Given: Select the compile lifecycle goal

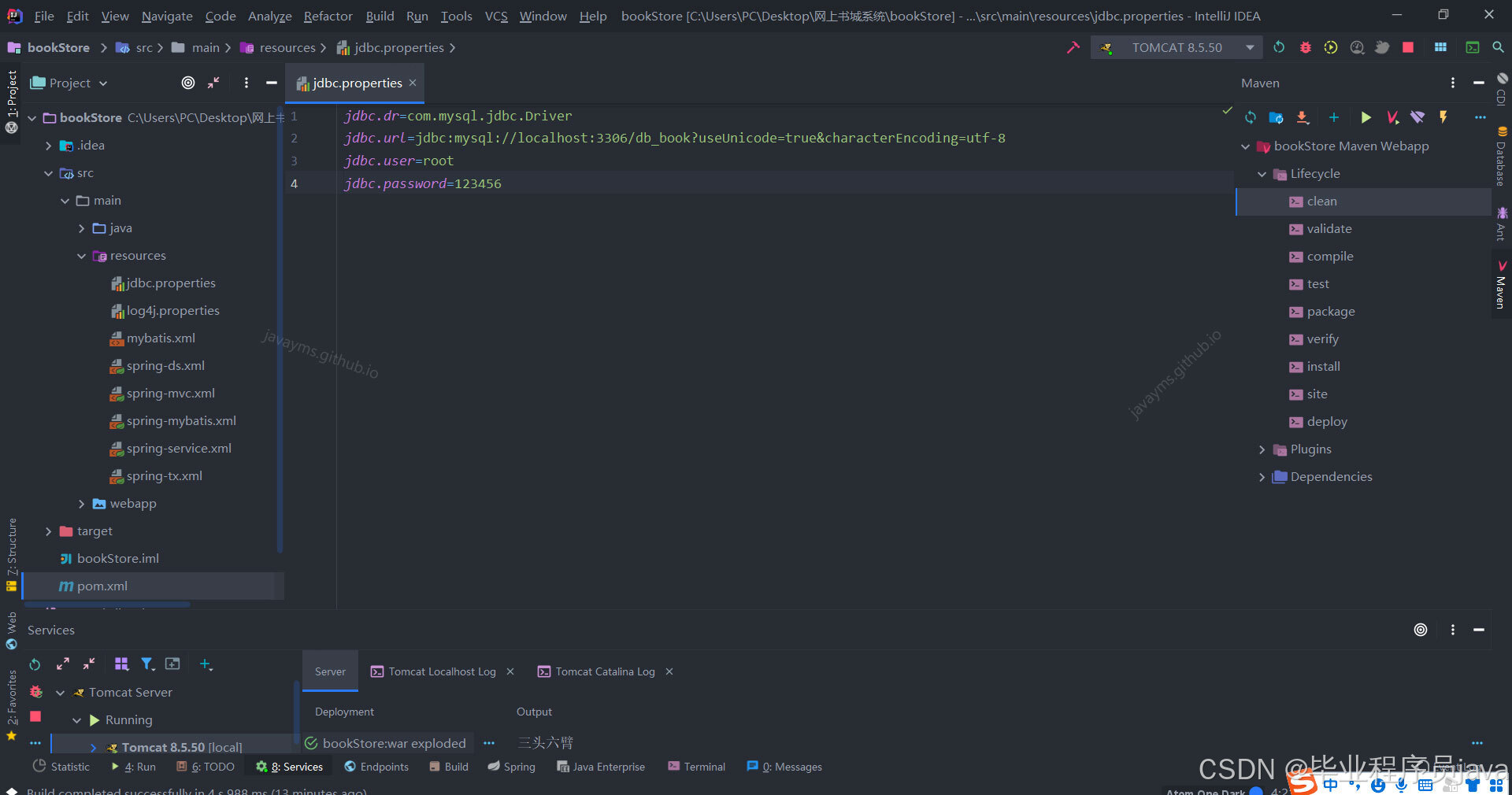Looking at the screenshot, I should 1330,257.
